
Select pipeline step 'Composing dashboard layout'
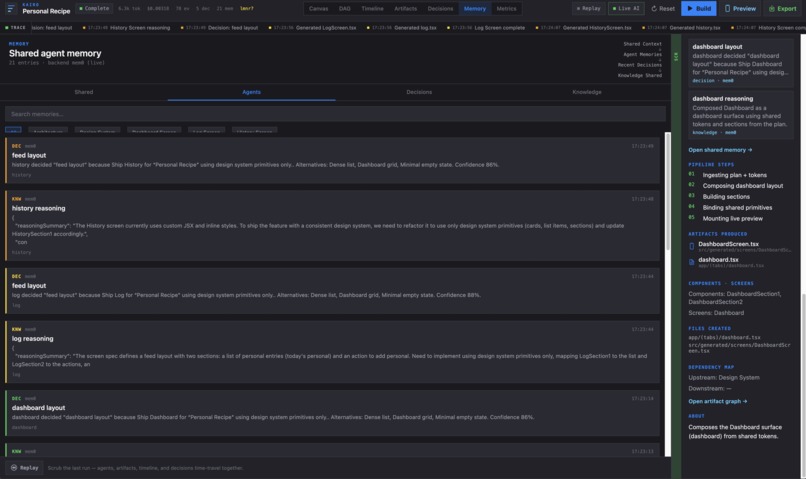click(x=743, y=186)
